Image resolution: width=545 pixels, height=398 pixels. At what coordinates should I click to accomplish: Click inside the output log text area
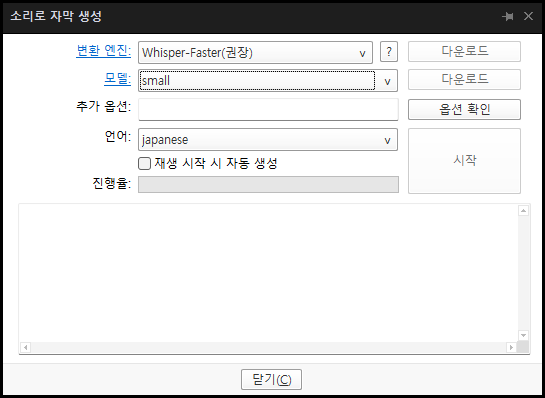click(268, 273)
